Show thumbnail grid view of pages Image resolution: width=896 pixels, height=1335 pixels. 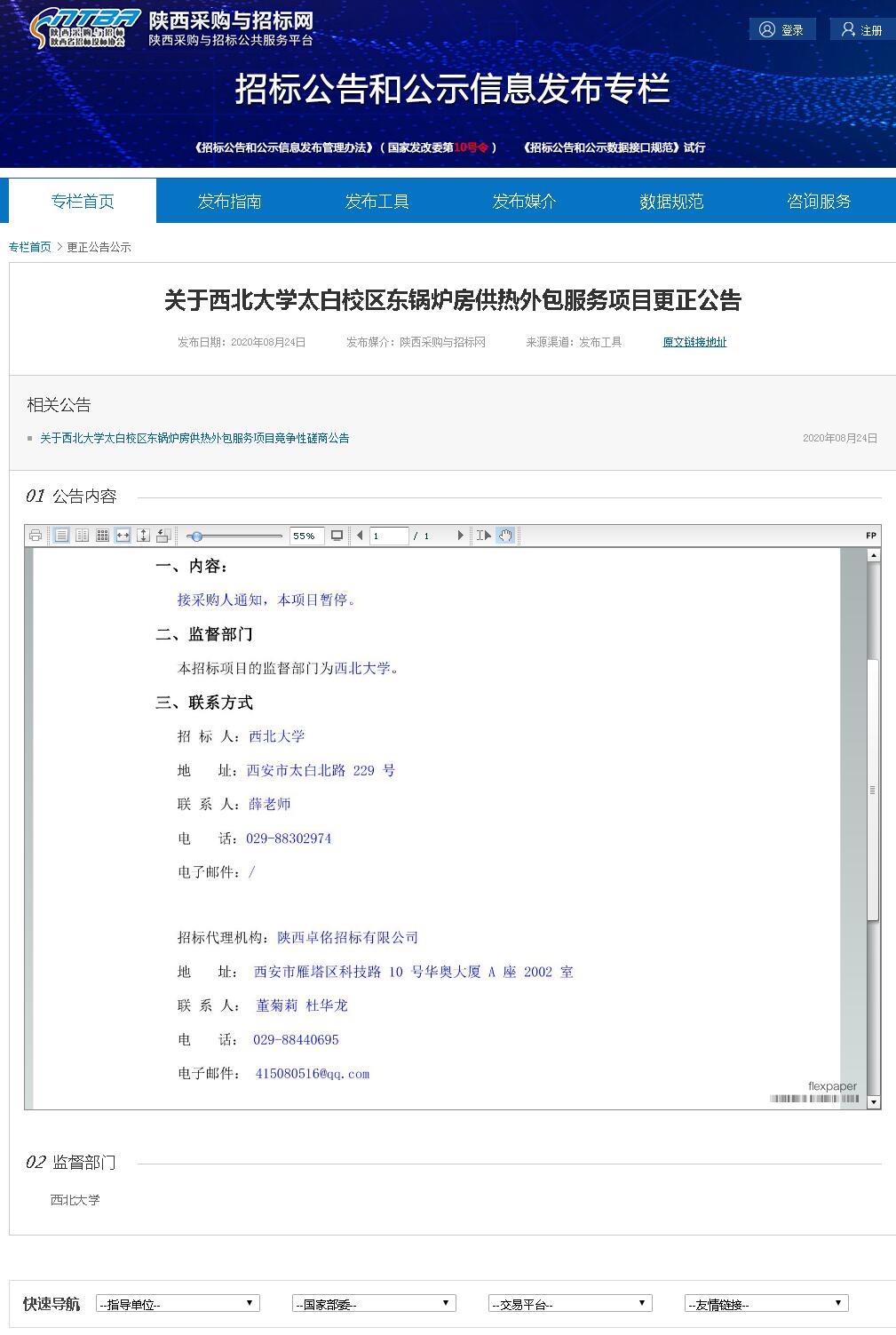102,536
